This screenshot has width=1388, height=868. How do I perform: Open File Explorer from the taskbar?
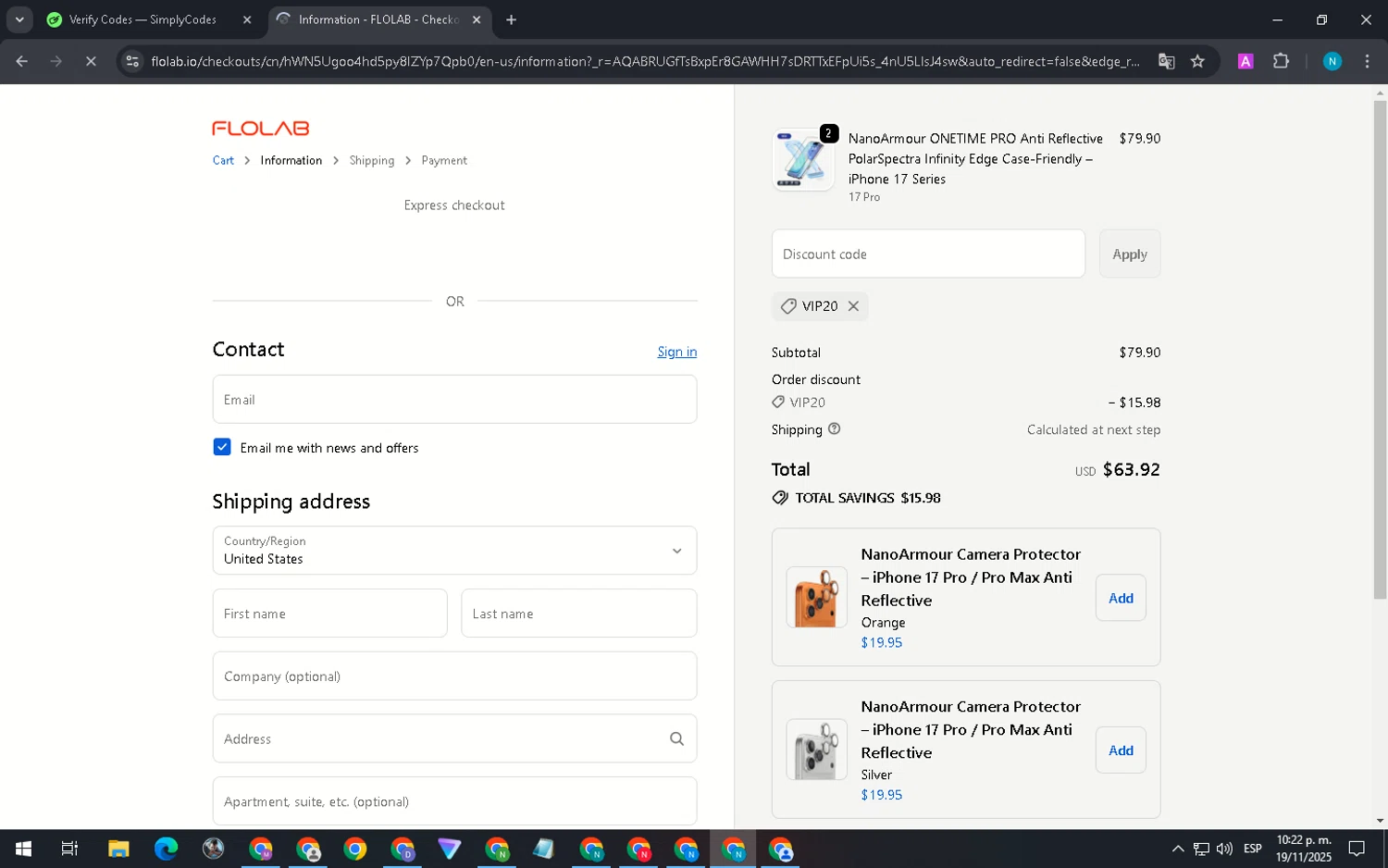point(118,849)
